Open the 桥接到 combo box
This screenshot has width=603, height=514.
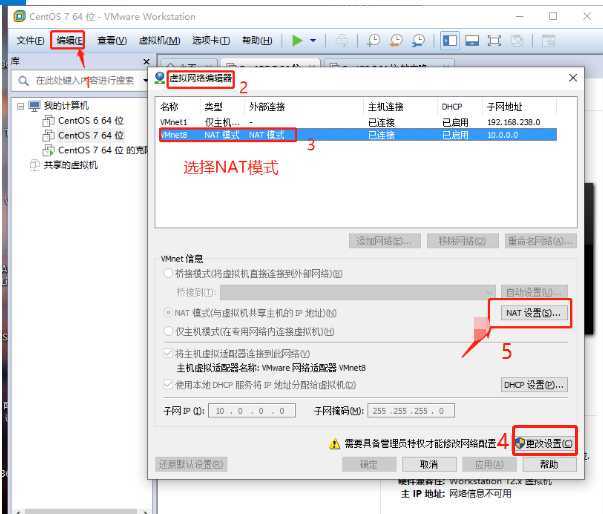(x=358, y=292)
